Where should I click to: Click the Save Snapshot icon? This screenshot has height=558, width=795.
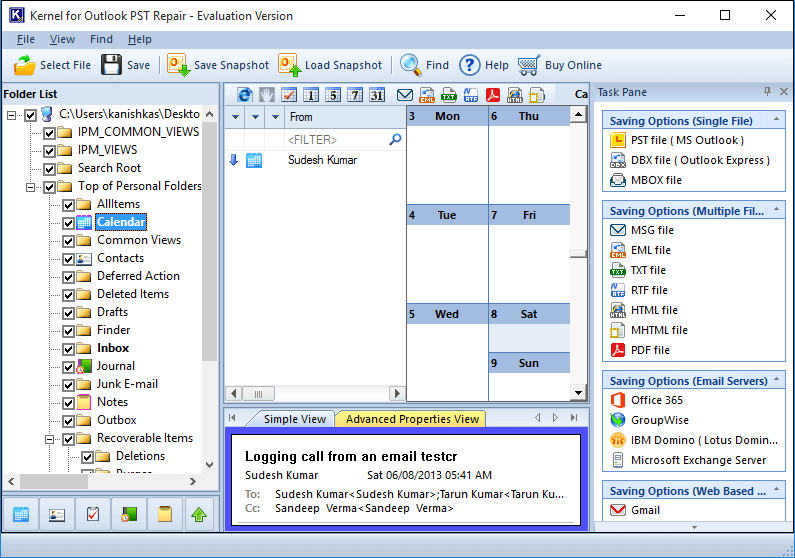(178, 65)
